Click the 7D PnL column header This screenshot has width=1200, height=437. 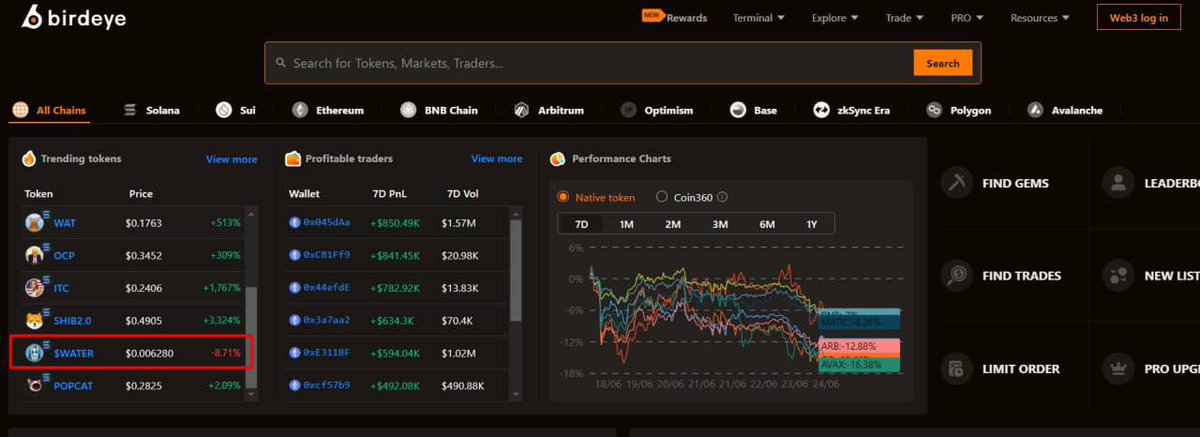coord(391,194)
